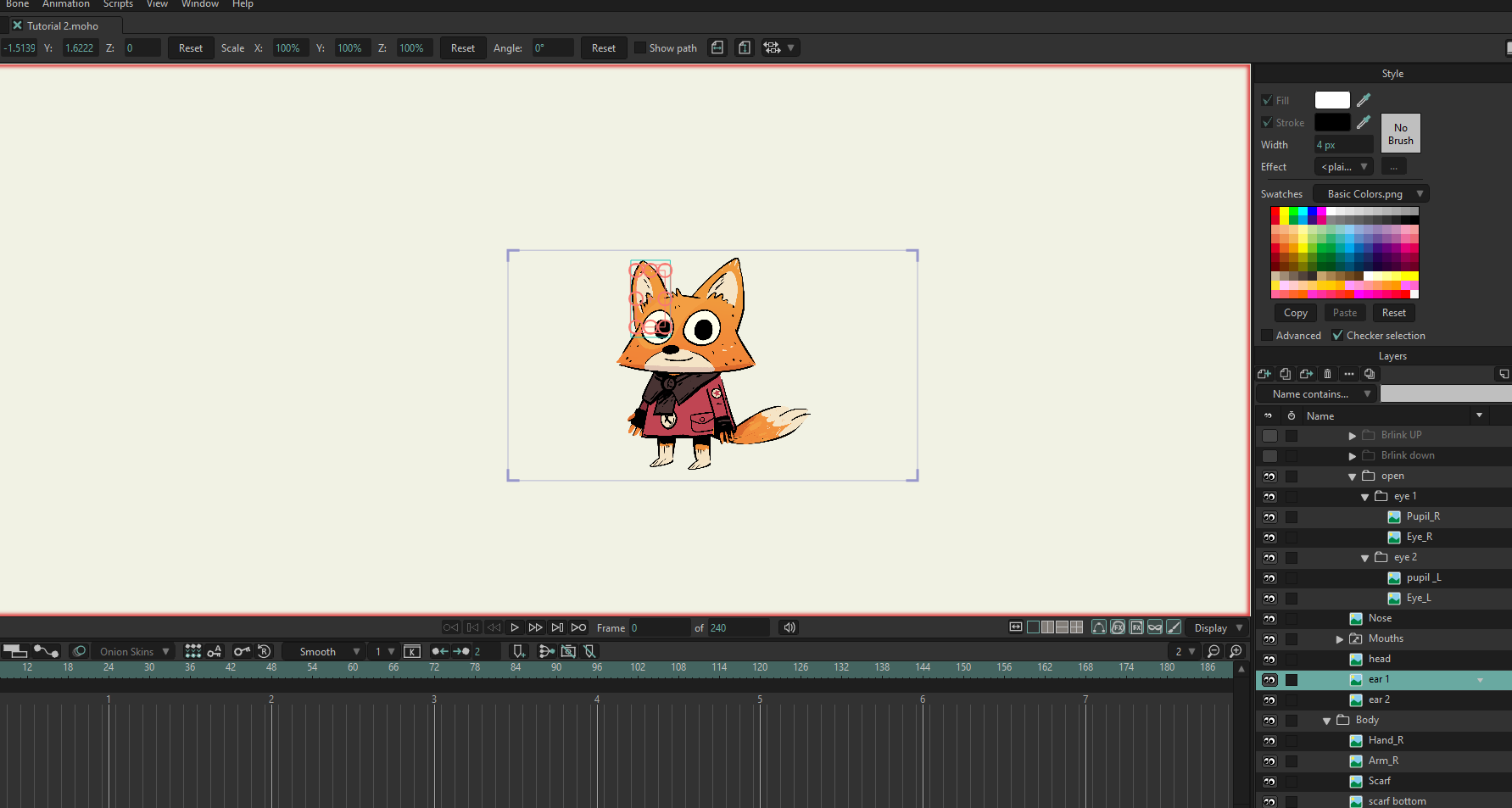The height and width of the screenshot is (808, 1512).
Task: Open the Scripts menu
Action: coord(118,4)
